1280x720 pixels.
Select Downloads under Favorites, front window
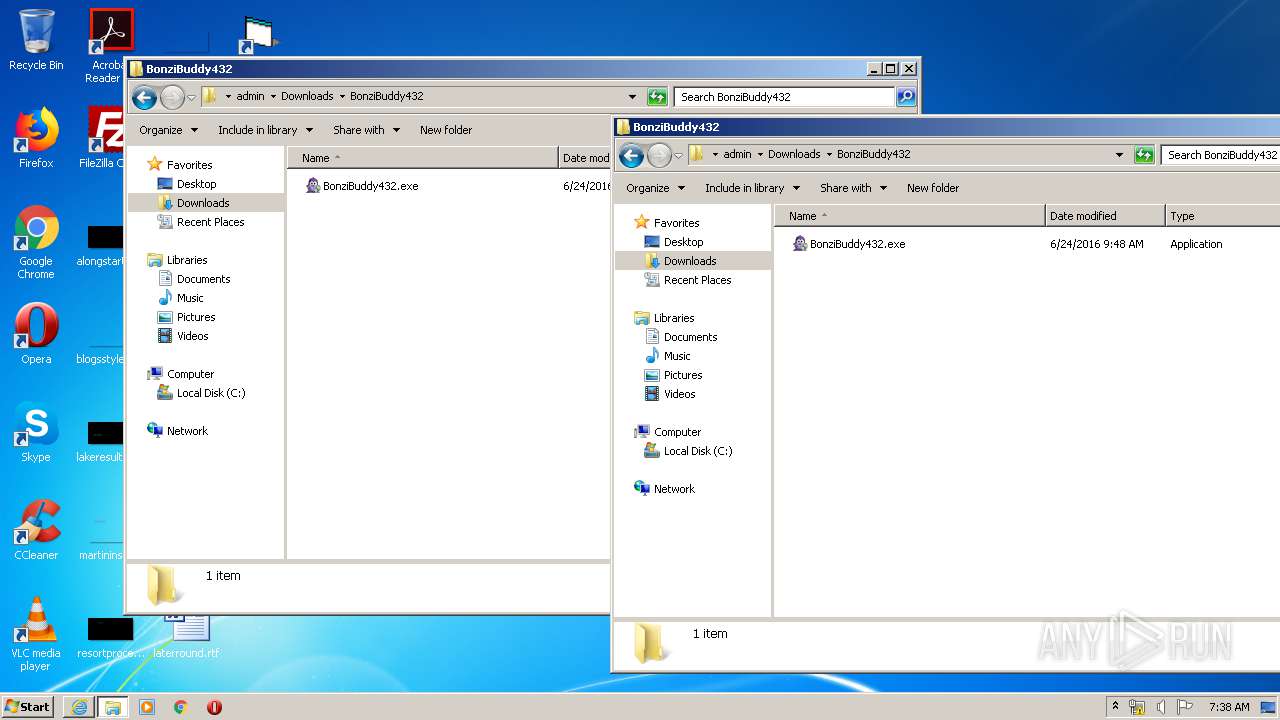click(x=690, y=261)
